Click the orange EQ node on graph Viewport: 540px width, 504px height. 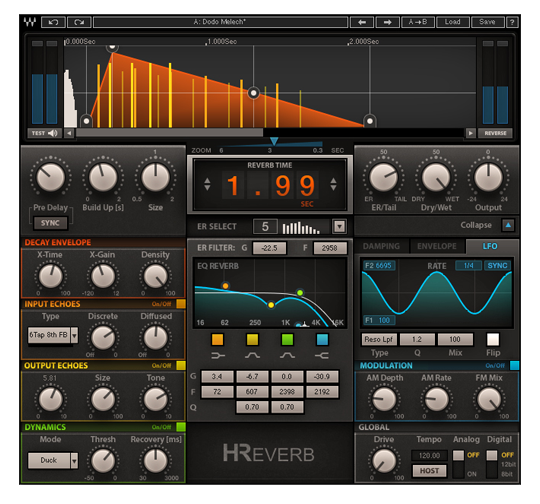pos(225,286)
